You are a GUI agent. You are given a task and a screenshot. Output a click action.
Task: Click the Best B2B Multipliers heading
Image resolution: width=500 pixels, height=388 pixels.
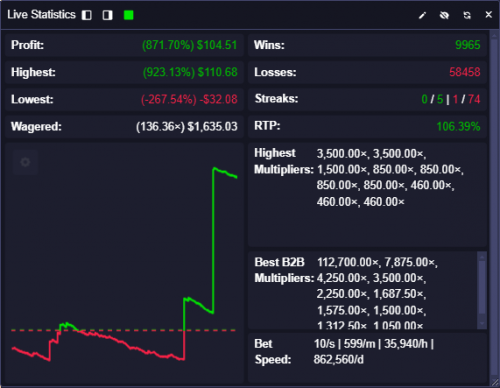(x=284, y=270)
